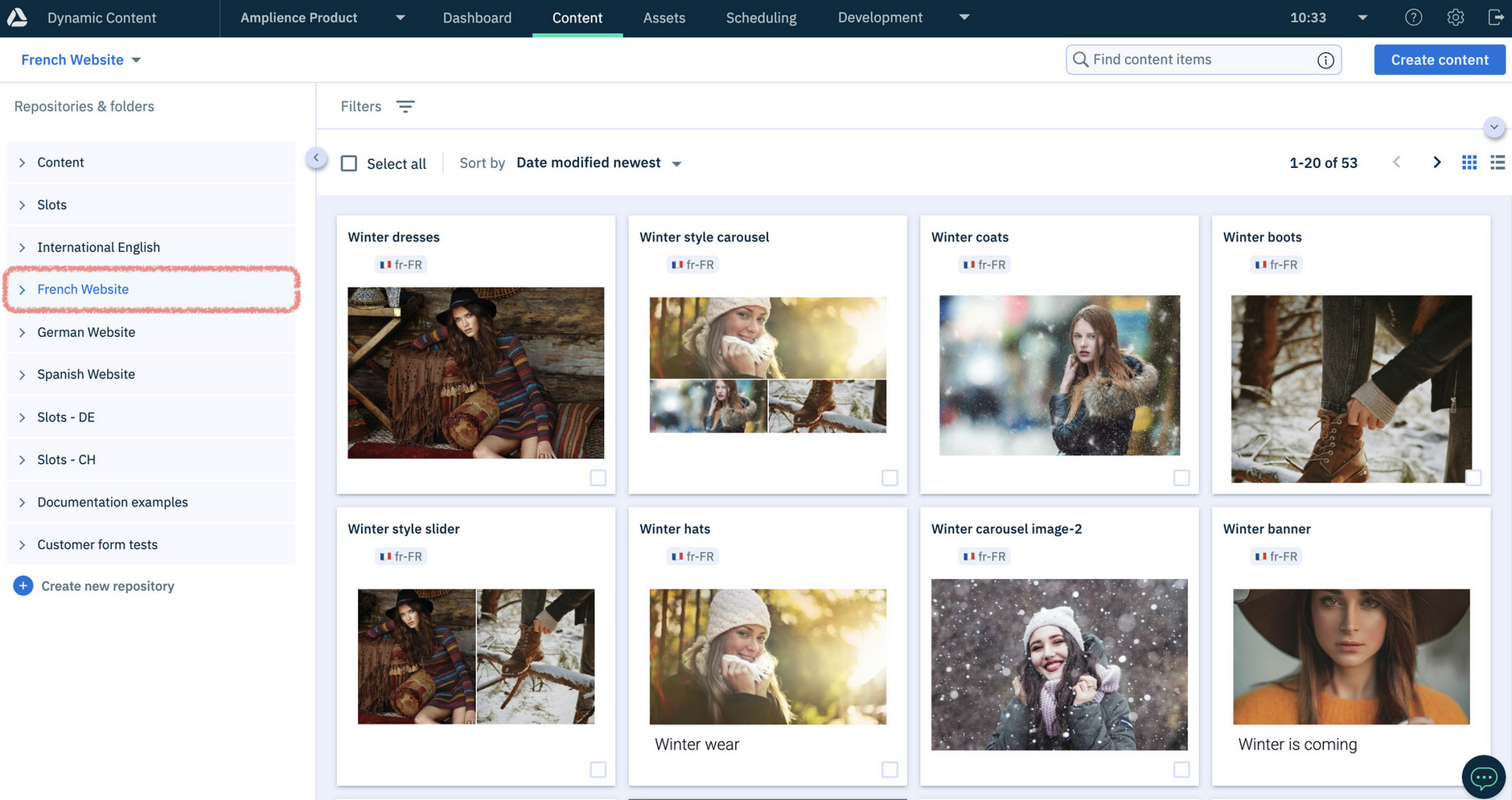The width and height of the screenshot is (1512, 800).
Task: Expand the filters panel with round chevron button
Action: tap(1494, 127)
